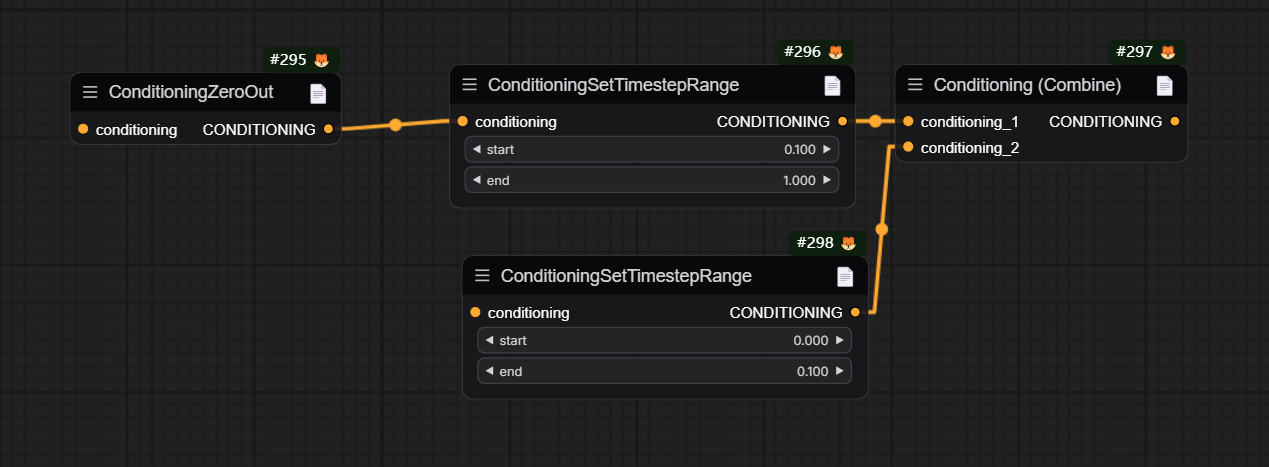This screenshot has width=1269, height=467.
Task: Select the #295 node badge
Action: pos(288,60)
